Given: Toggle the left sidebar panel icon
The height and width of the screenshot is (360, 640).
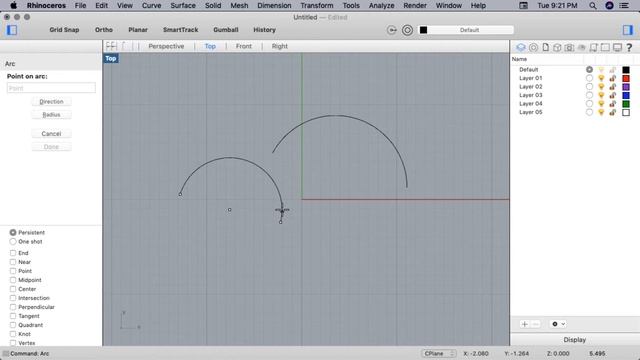Looking at the screenshot, I should [x=12, y=30].
